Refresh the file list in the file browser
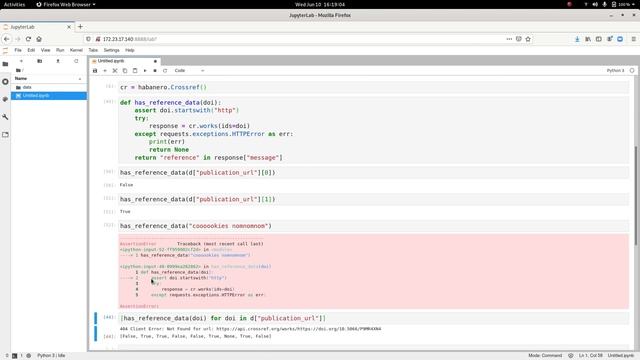 tap(76, 61)
